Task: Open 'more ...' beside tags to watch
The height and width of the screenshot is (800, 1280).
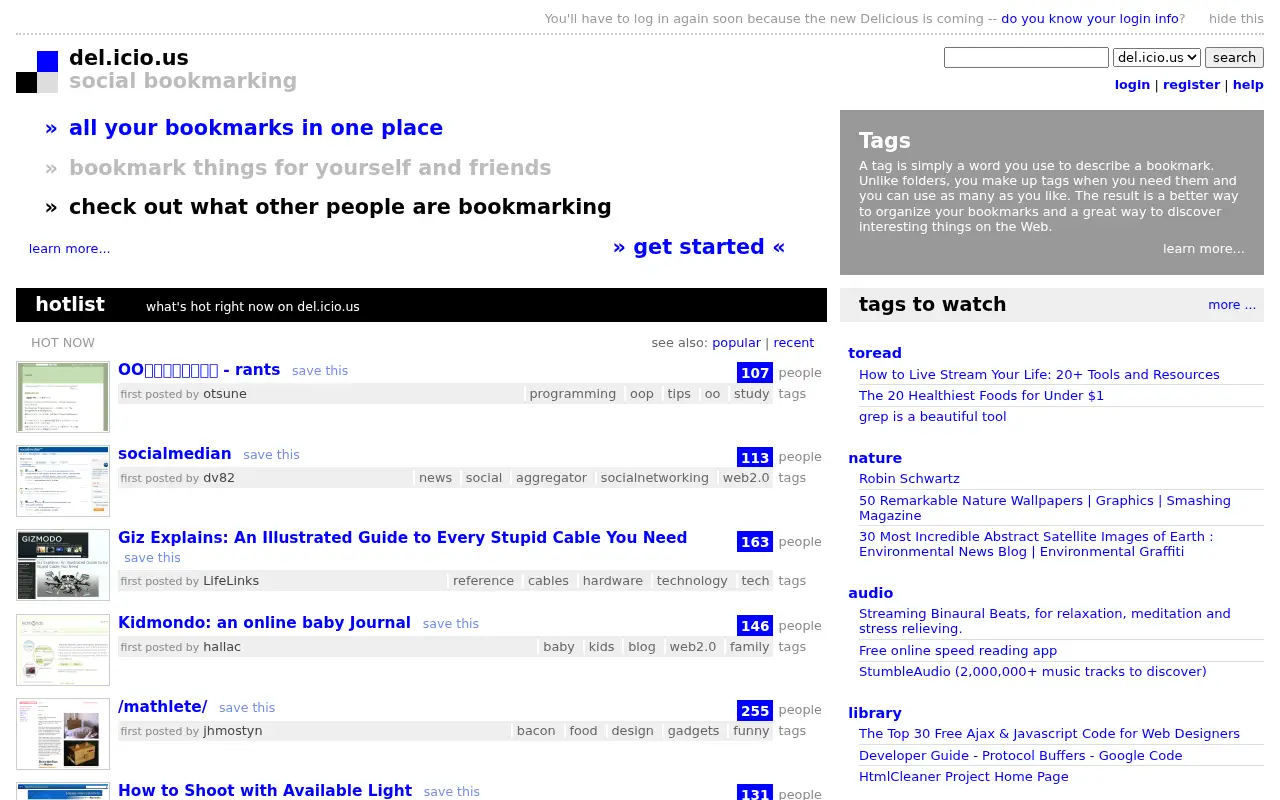Action: click(x=1232, y=305)
